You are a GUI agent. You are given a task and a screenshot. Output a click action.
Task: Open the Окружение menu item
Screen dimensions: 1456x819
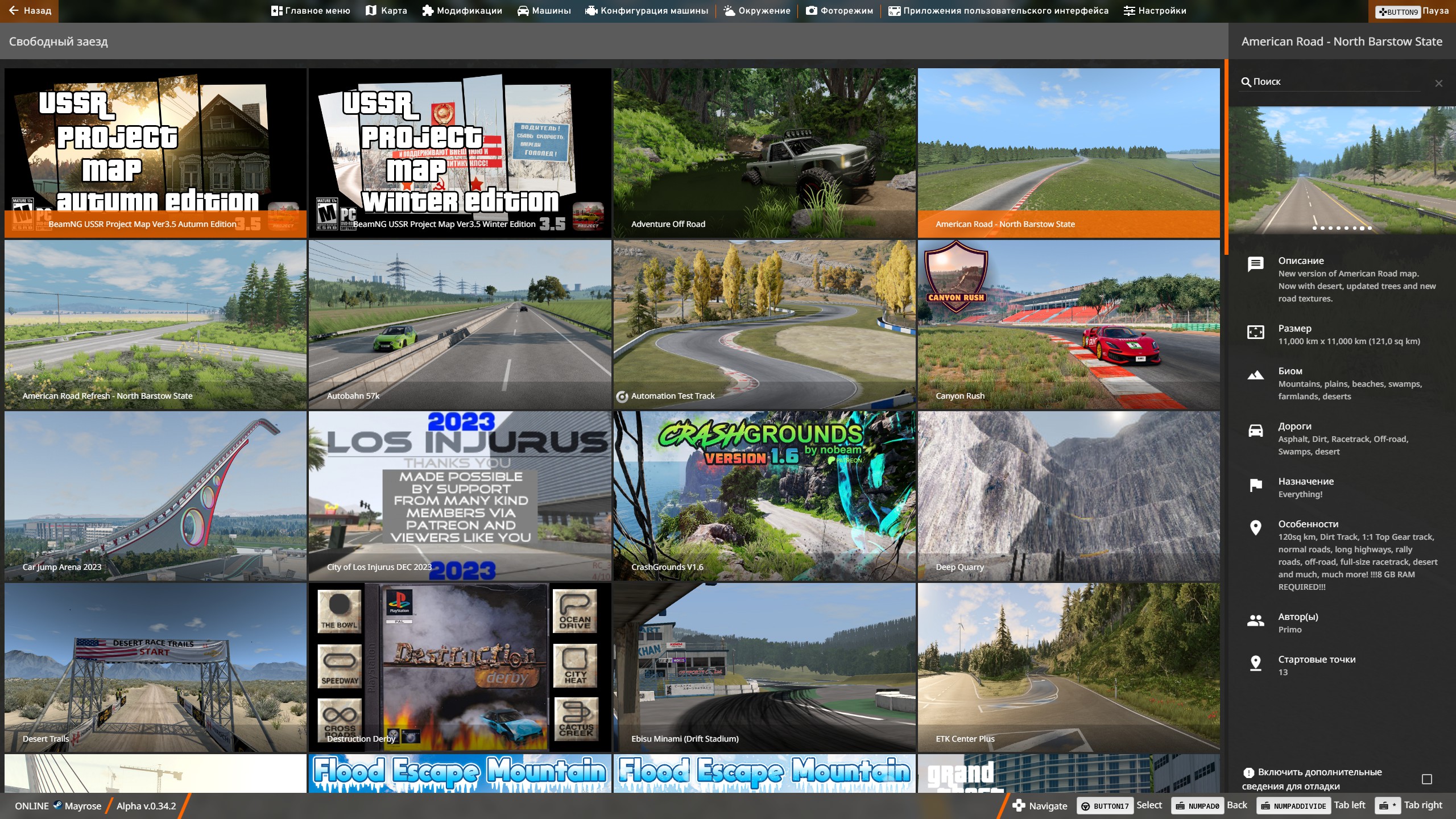point(757,11)
